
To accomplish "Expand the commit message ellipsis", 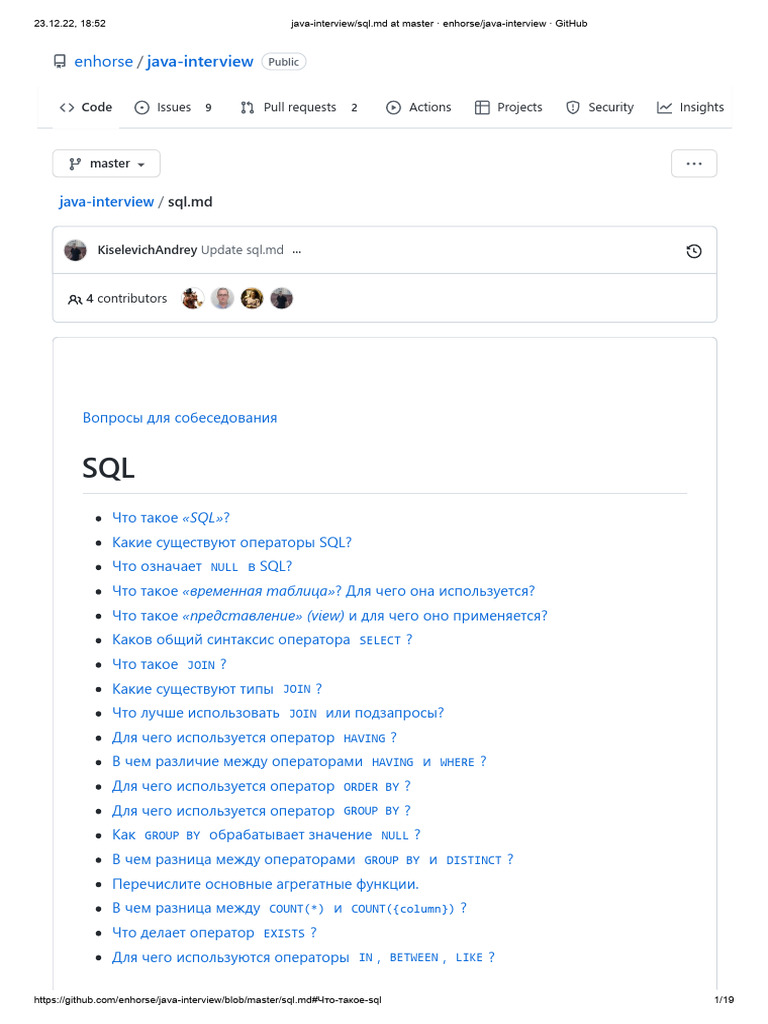I will 295,250.
